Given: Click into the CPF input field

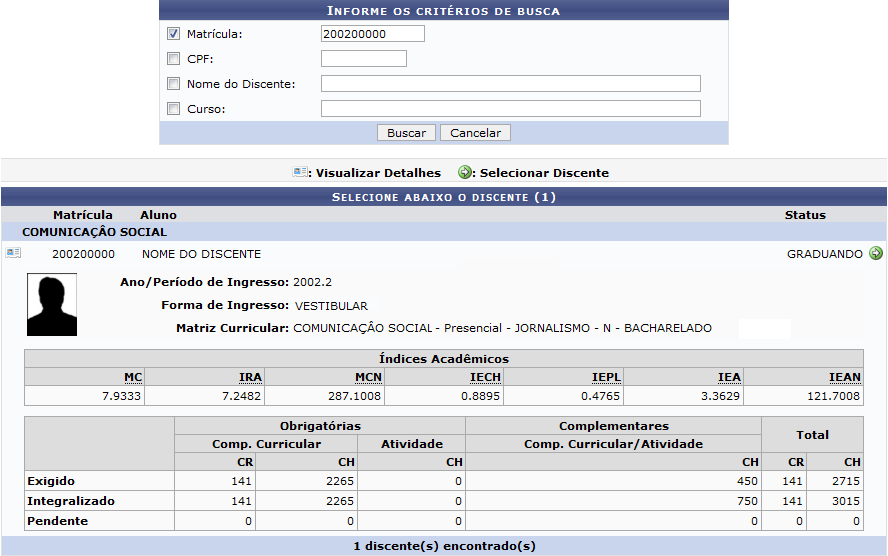Looking at the screenshot, I should pos(364,58).
